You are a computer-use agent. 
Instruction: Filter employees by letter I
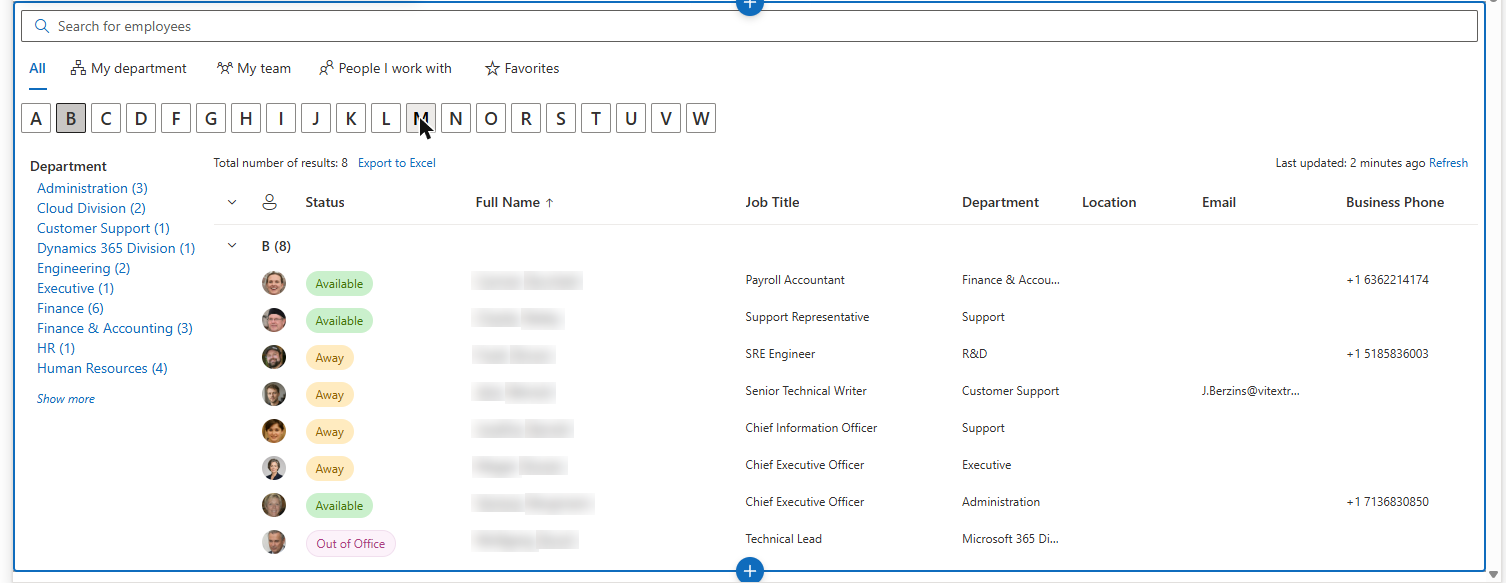tap(281, 119)
